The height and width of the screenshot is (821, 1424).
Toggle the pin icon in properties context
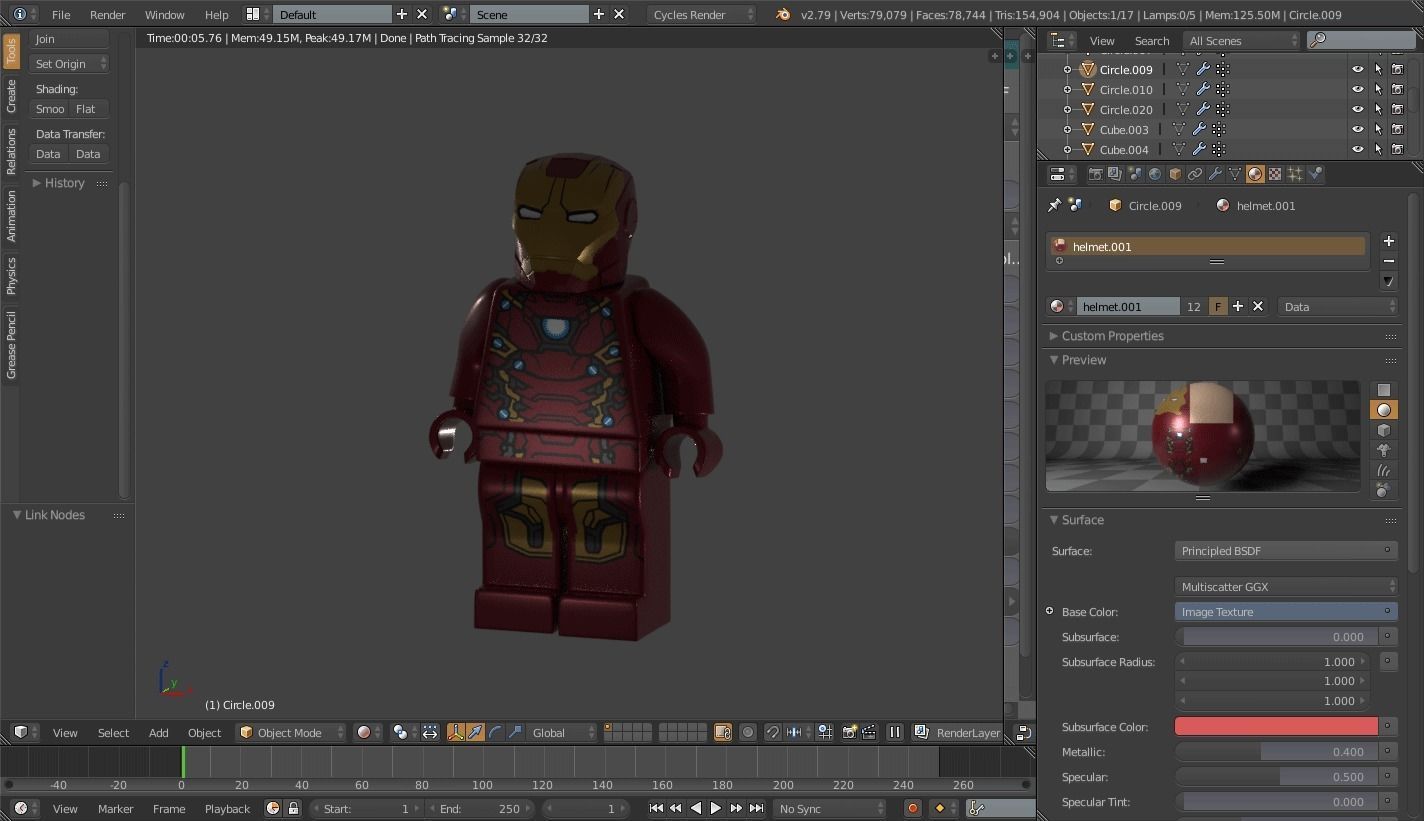pos(1054,205)
